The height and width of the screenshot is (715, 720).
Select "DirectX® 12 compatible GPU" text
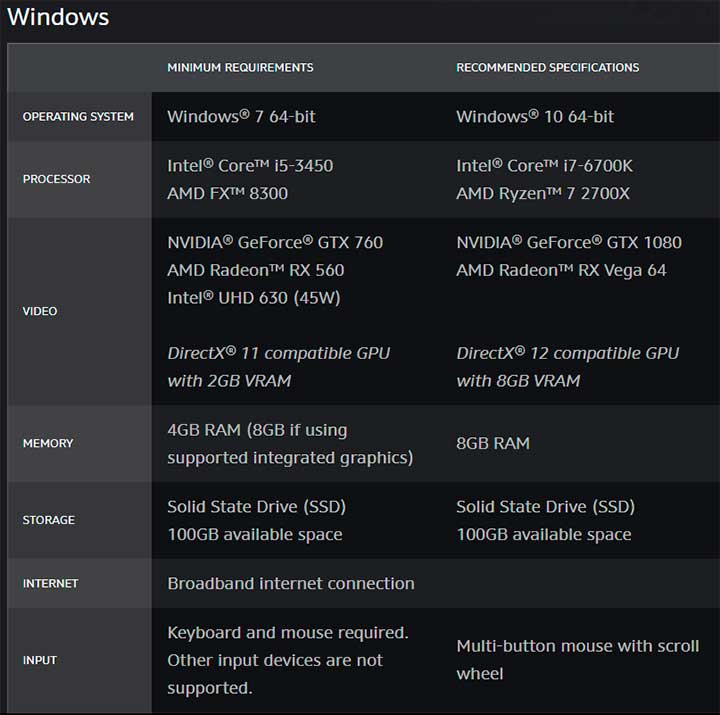point(568,353)
